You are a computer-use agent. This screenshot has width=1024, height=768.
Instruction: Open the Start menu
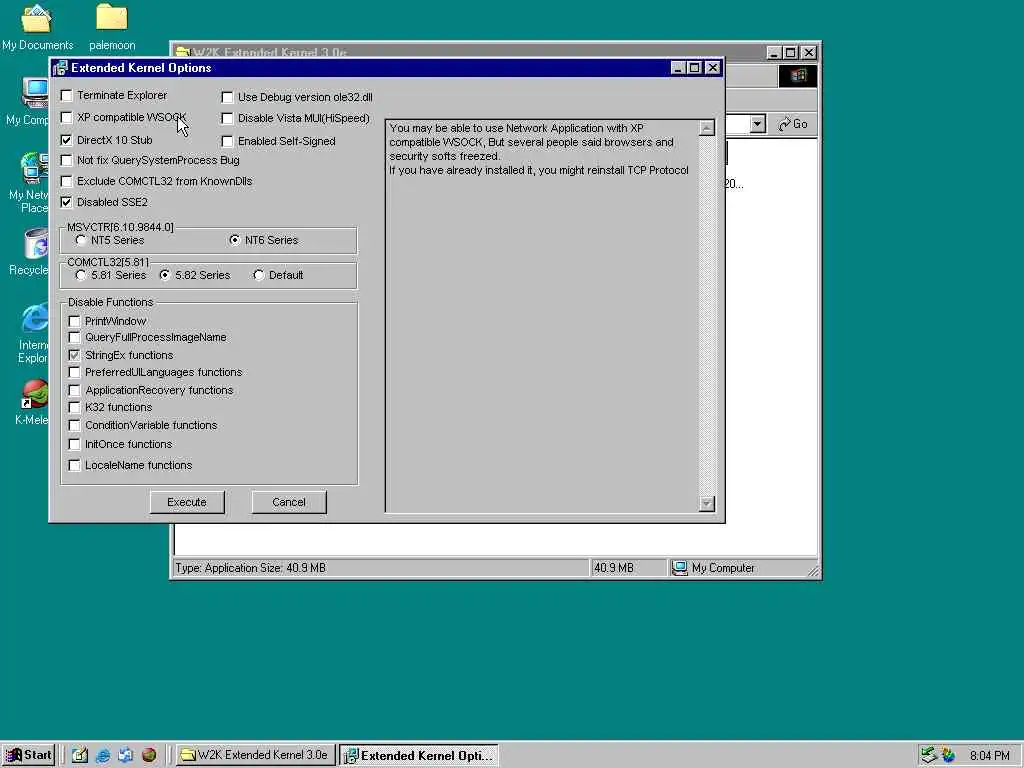pyautogui.click(x=27, y=755)
